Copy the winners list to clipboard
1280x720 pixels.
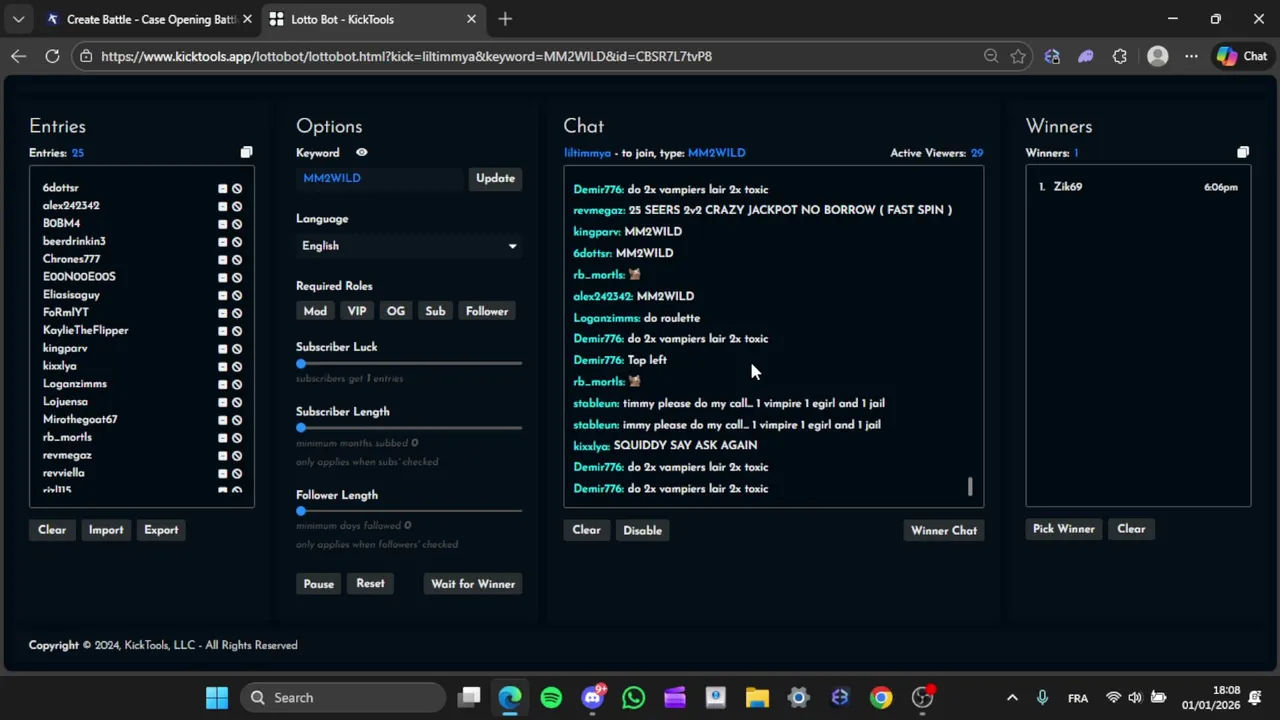1243,153
